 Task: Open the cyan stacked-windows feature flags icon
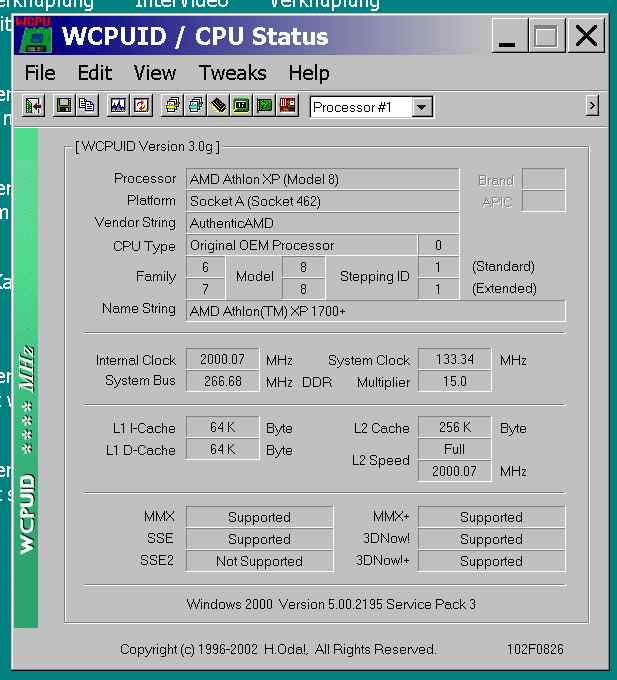195,106
